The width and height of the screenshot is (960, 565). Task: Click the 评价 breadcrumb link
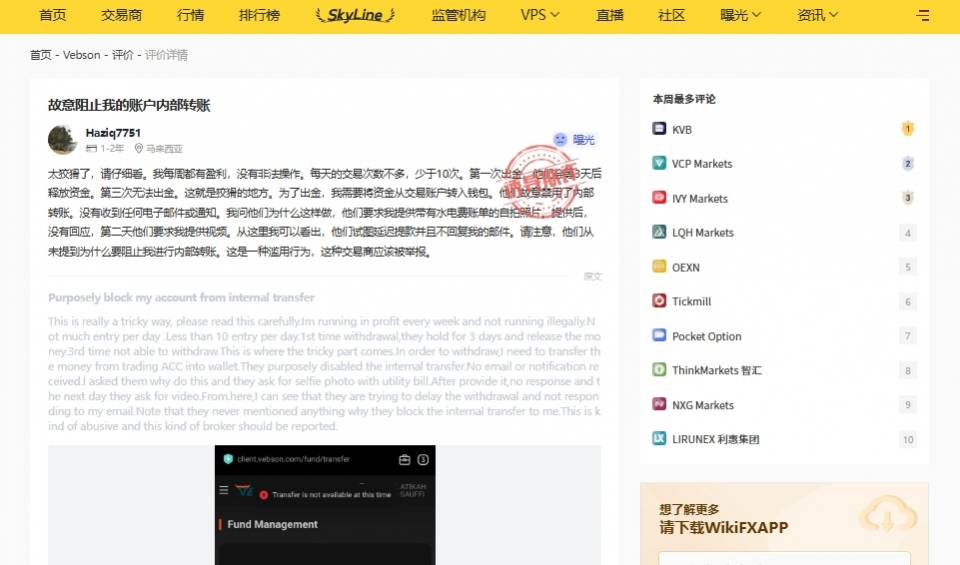tap(122, 54)
